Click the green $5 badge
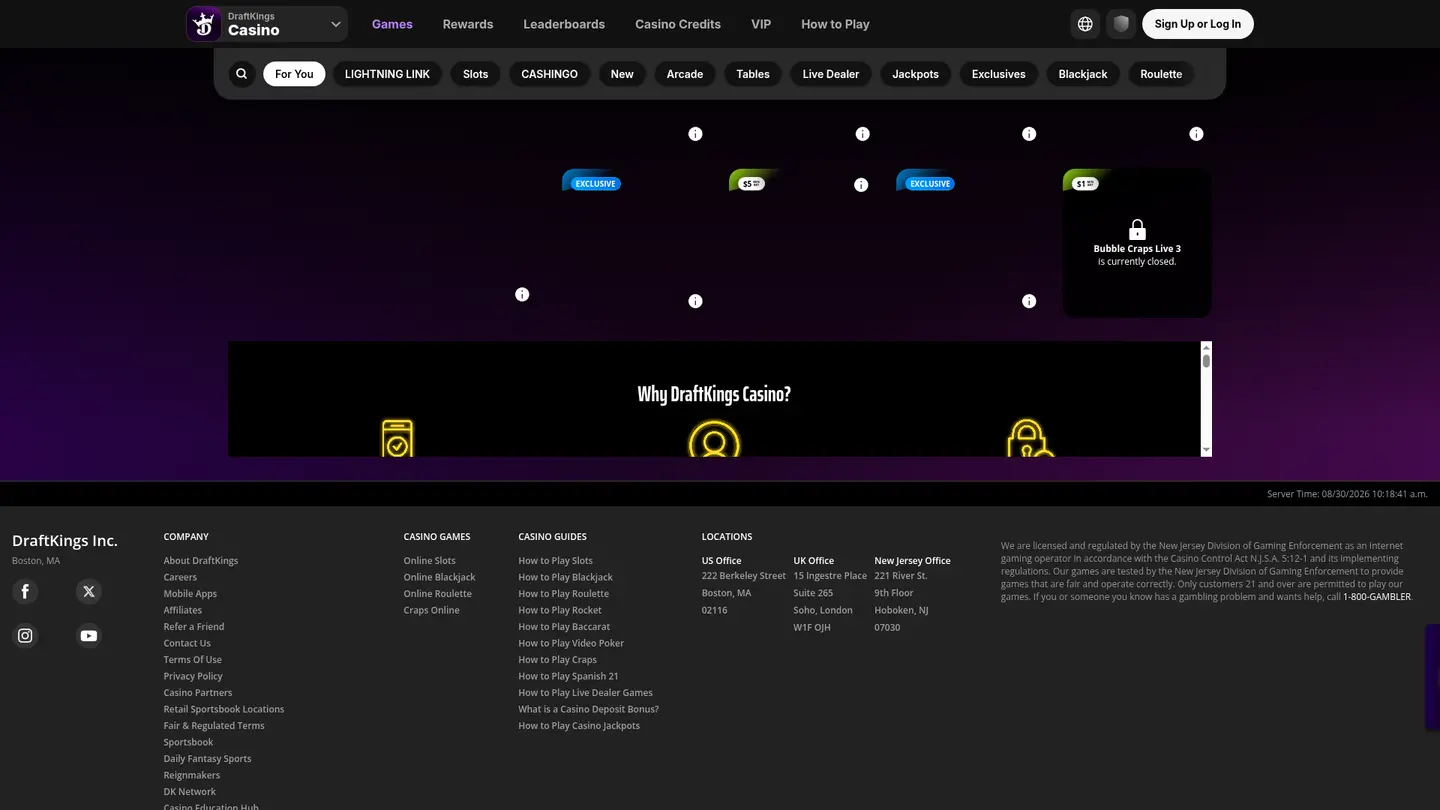This screenshot has height=810, width=1440. (752, 183)
